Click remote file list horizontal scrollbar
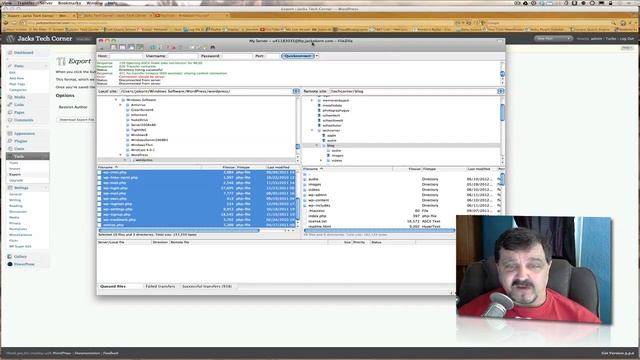Screen dimensions: 640x360 [x=380, y=231]
